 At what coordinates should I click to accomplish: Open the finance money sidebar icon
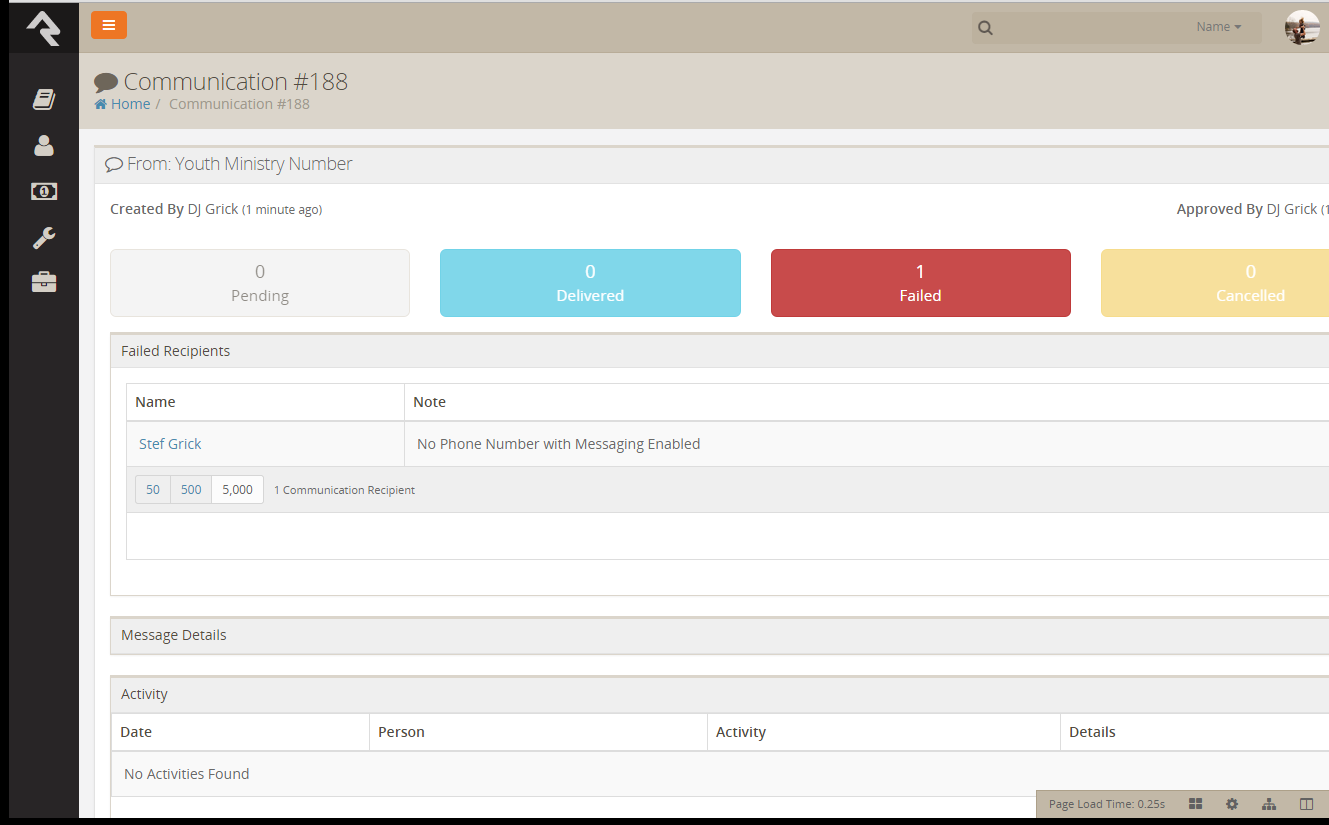44,191
